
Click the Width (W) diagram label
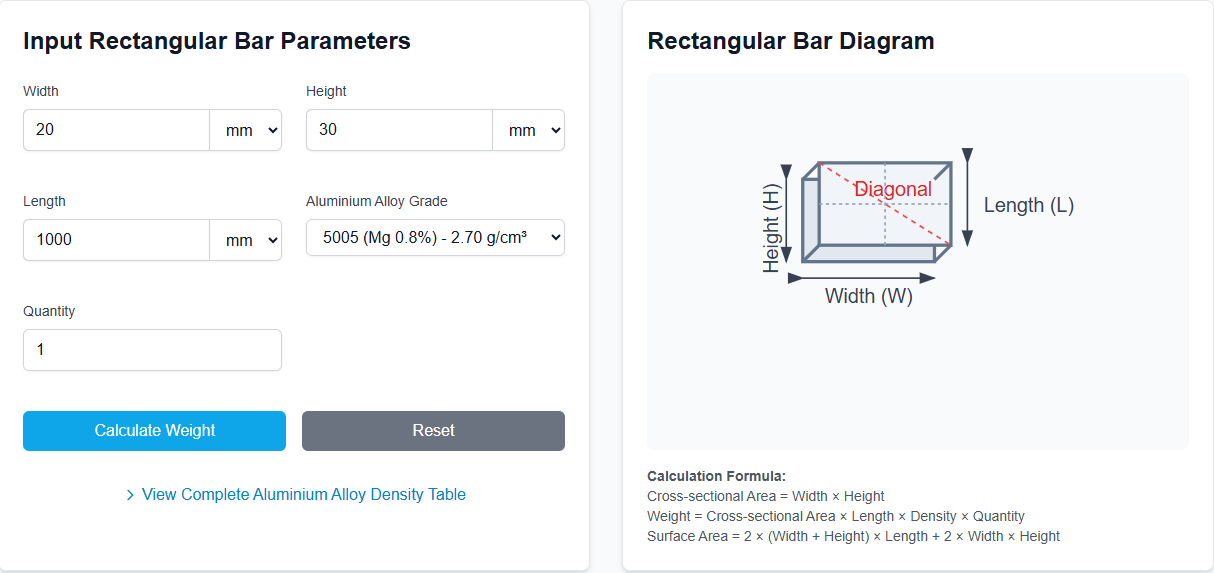pos(868,296)
